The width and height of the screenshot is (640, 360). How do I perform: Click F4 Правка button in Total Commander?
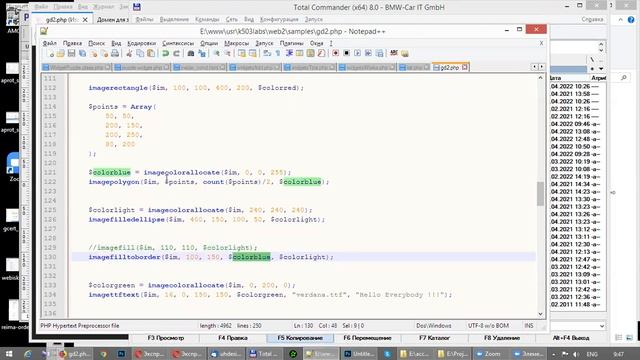233,338
